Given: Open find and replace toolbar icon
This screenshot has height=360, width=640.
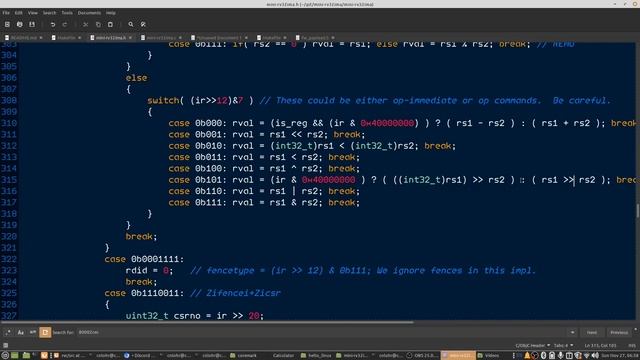Looking at the screenshot, I should click(x=143, y=24).
